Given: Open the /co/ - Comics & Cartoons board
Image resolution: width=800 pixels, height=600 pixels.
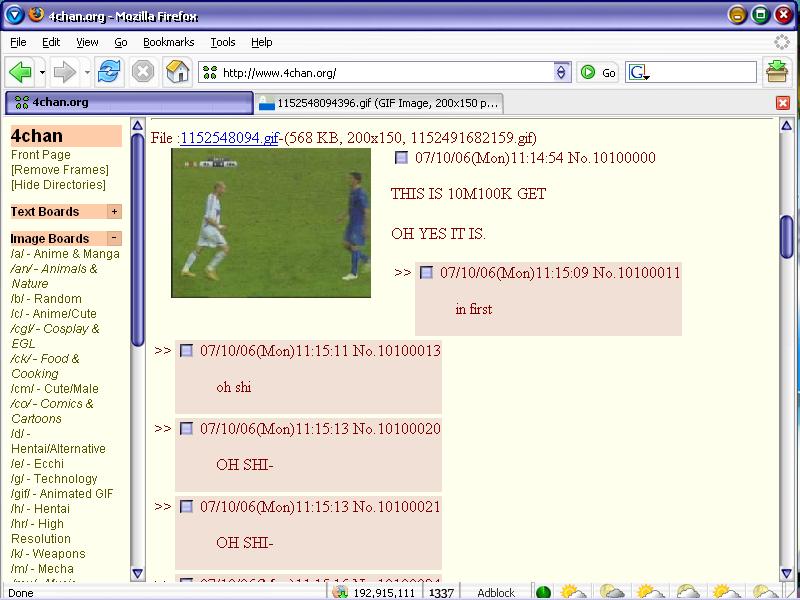Looking at the screenshot, I should (52, 411).
